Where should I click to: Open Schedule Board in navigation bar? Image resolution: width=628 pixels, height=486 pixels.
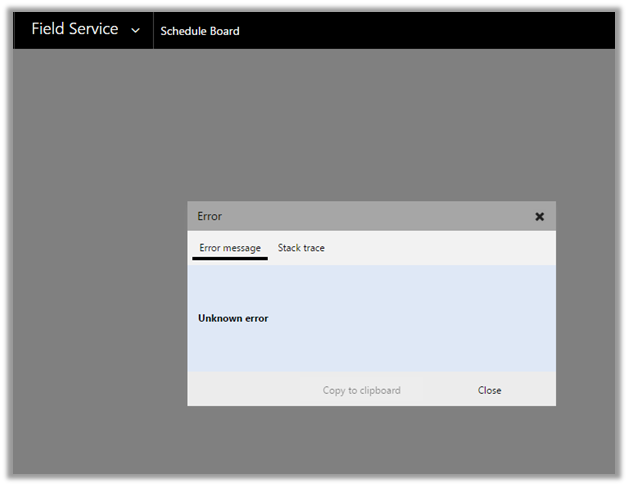point(200,31)
